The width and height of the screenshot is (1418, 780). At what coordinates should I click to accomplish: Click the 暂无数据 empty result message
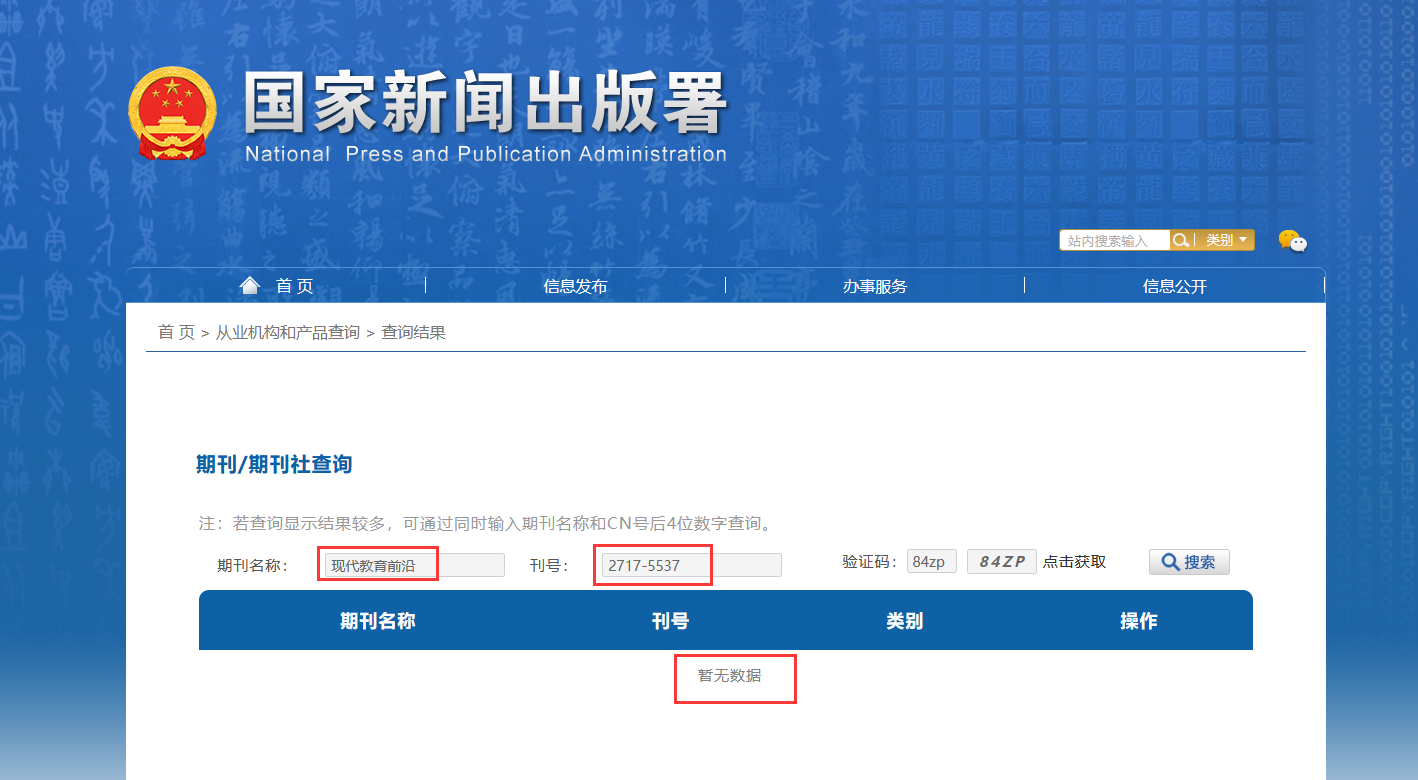730,676
